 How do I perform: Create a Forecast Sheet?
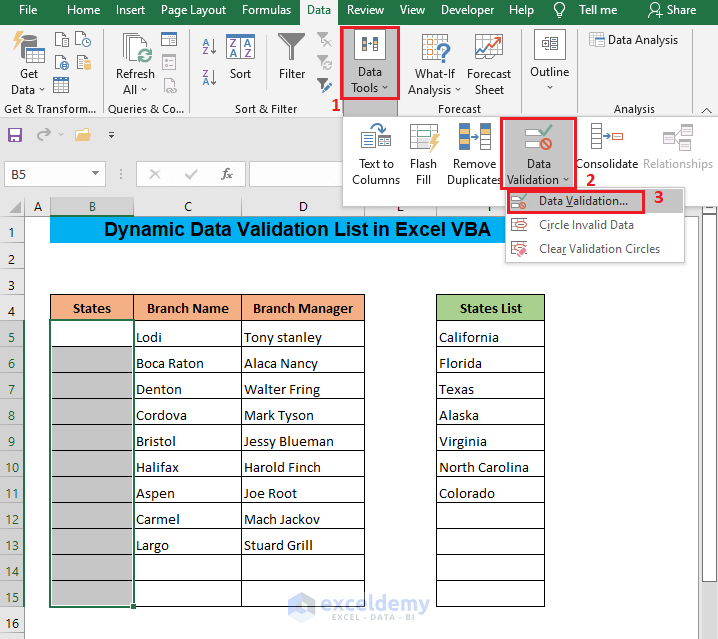(x=489, y=64)
